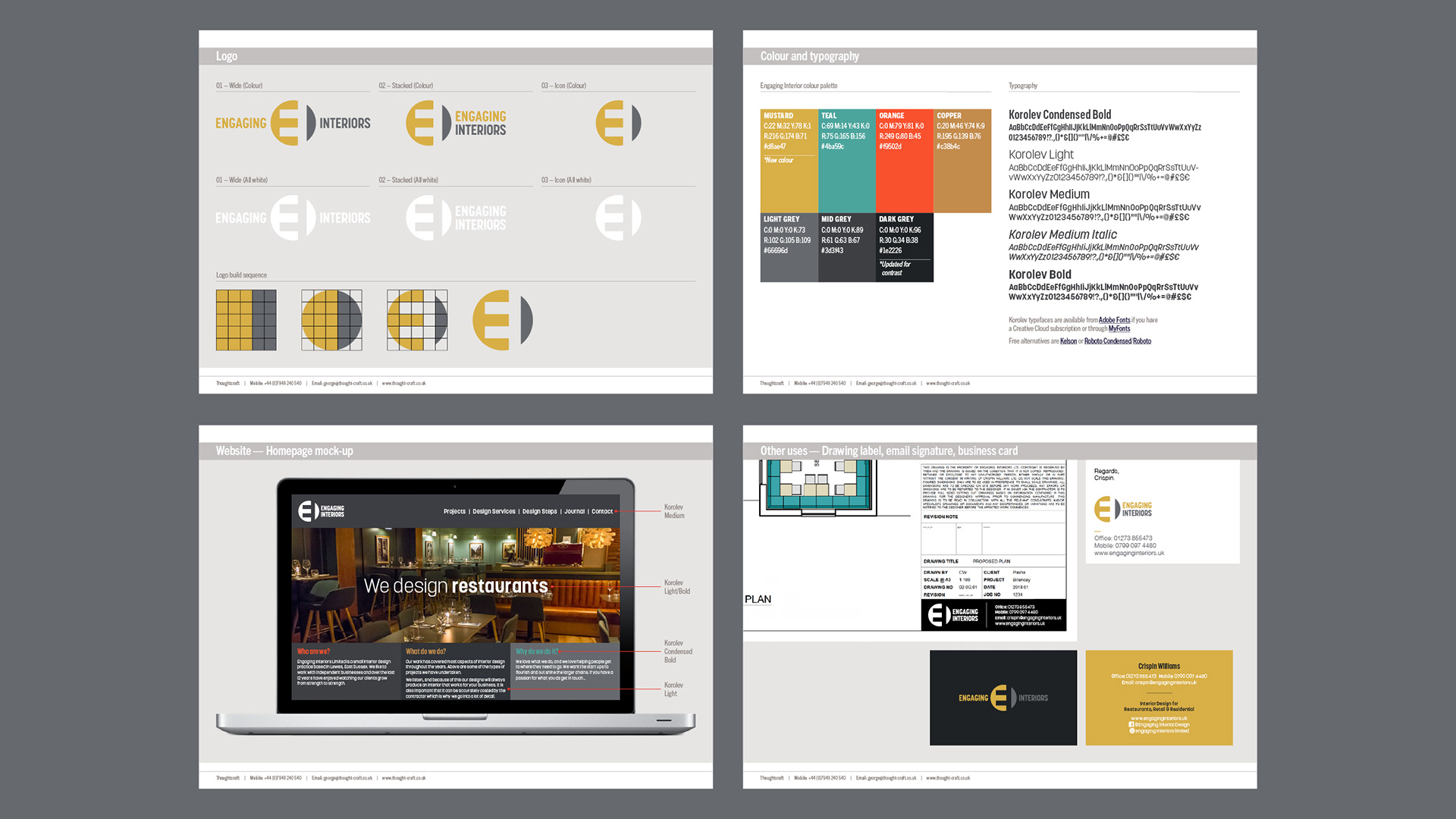Click 'Crispin Williams' name on business card
The width and height of the screenshot is (1456, 819).
coord(1159,667)
